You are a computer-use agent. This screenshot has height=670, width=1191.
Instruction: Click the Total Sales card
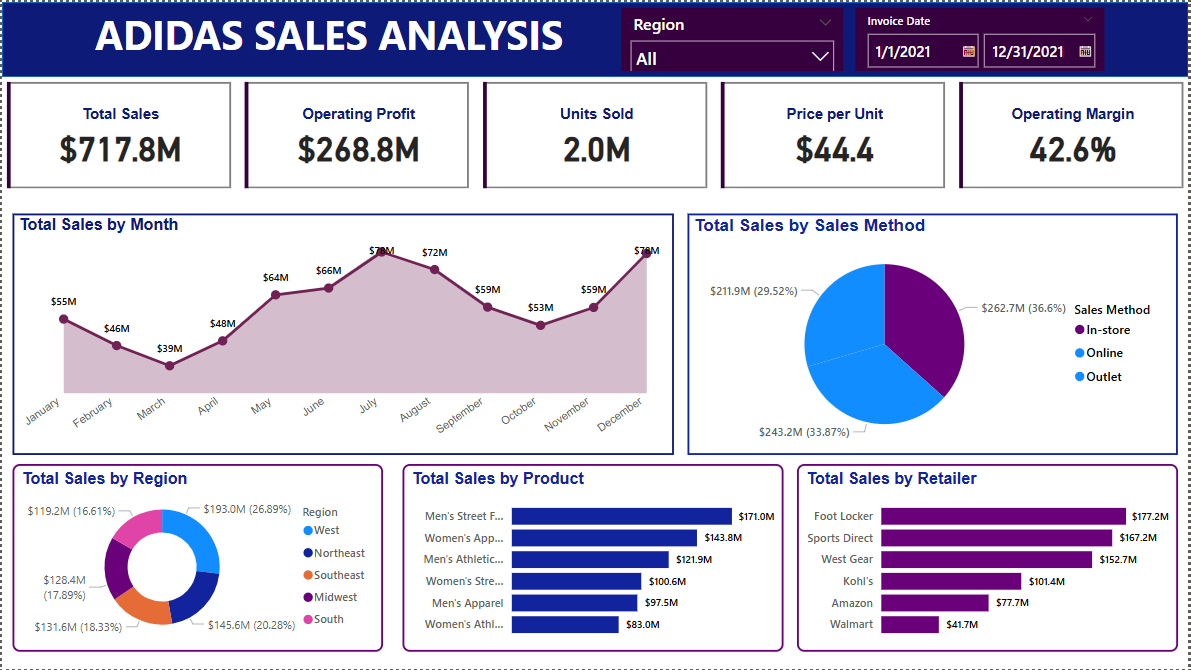pos(120,135)
